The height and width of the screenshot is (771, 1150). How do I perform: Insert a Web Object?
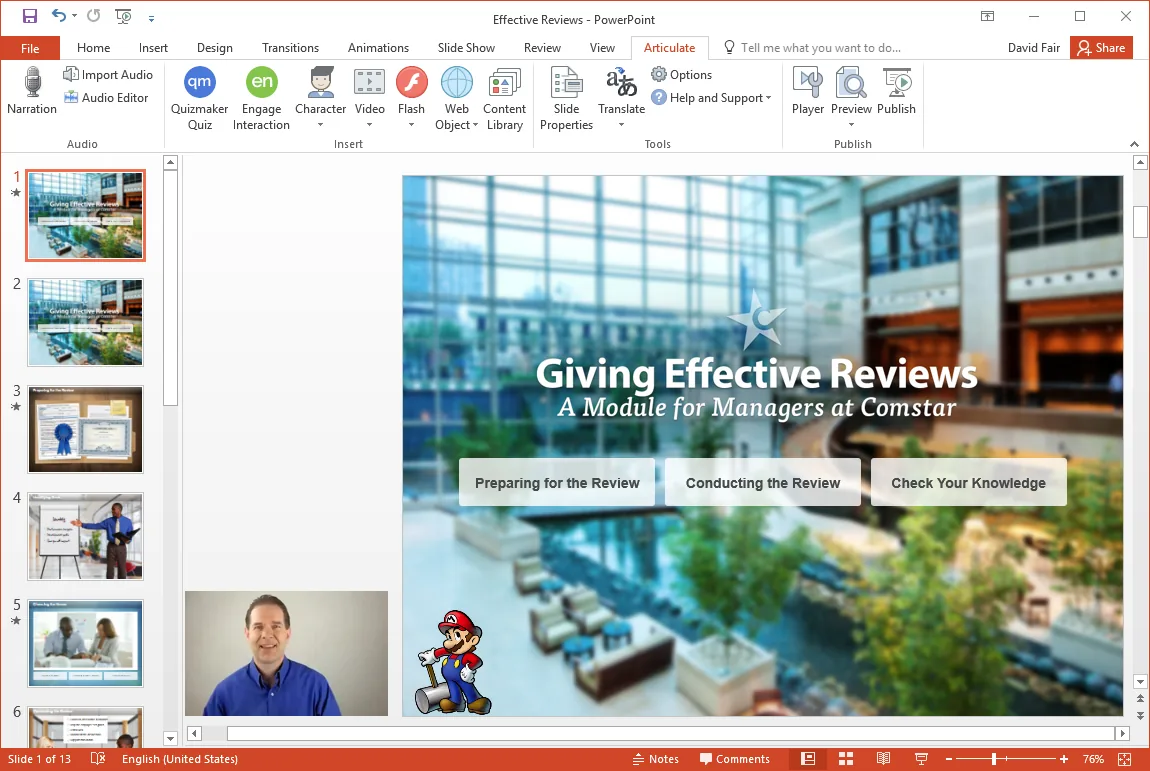456,99
